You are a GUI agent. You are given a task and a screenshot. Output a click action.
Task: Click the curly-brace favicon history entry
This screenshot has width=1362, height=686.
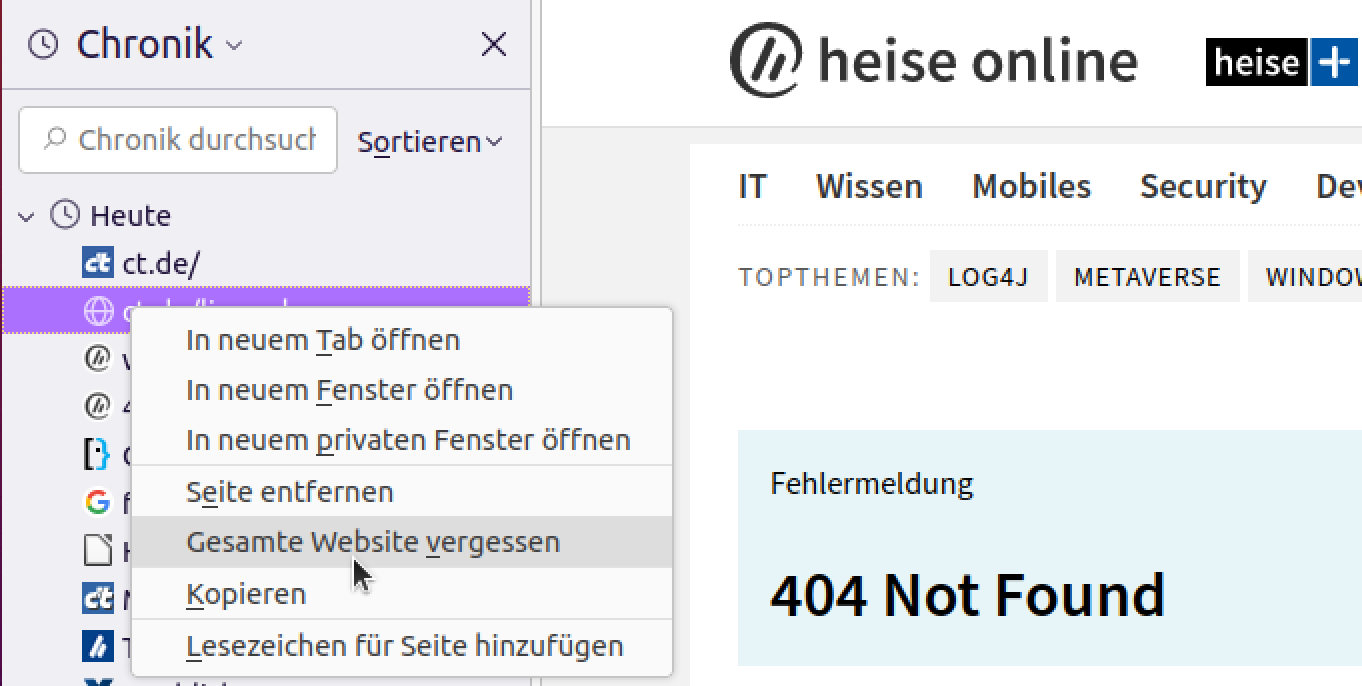point(97,455)
